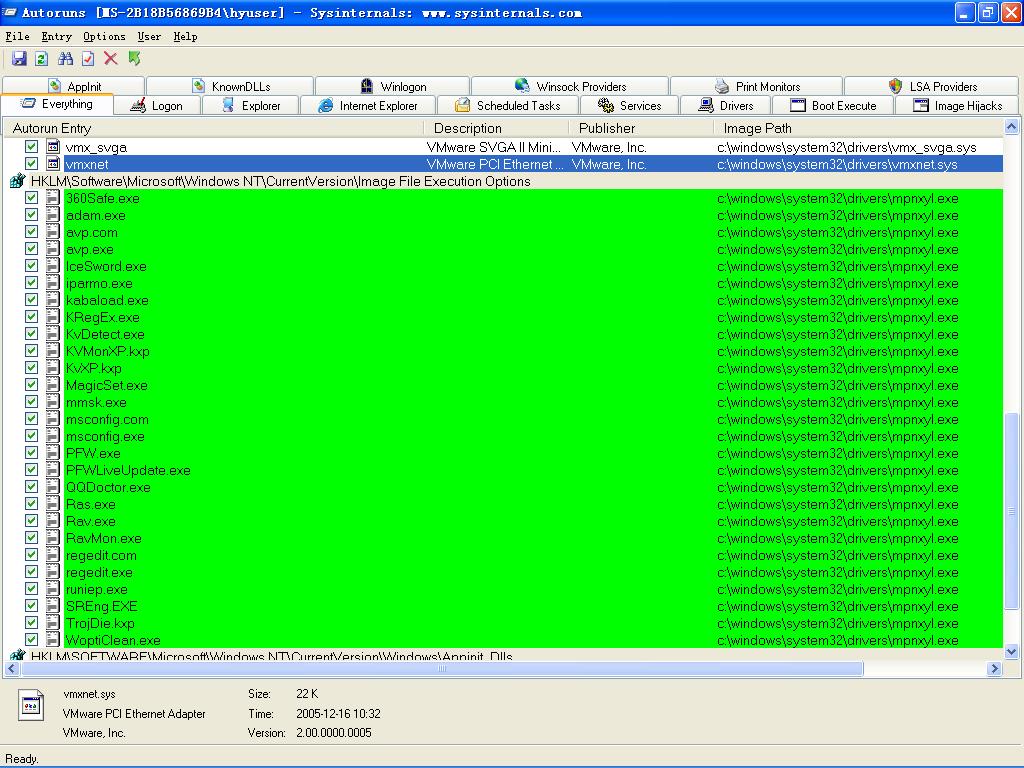Click the red X Delete icon
The width and height of the screenshot is (1024, 768).
pos(111,59)
